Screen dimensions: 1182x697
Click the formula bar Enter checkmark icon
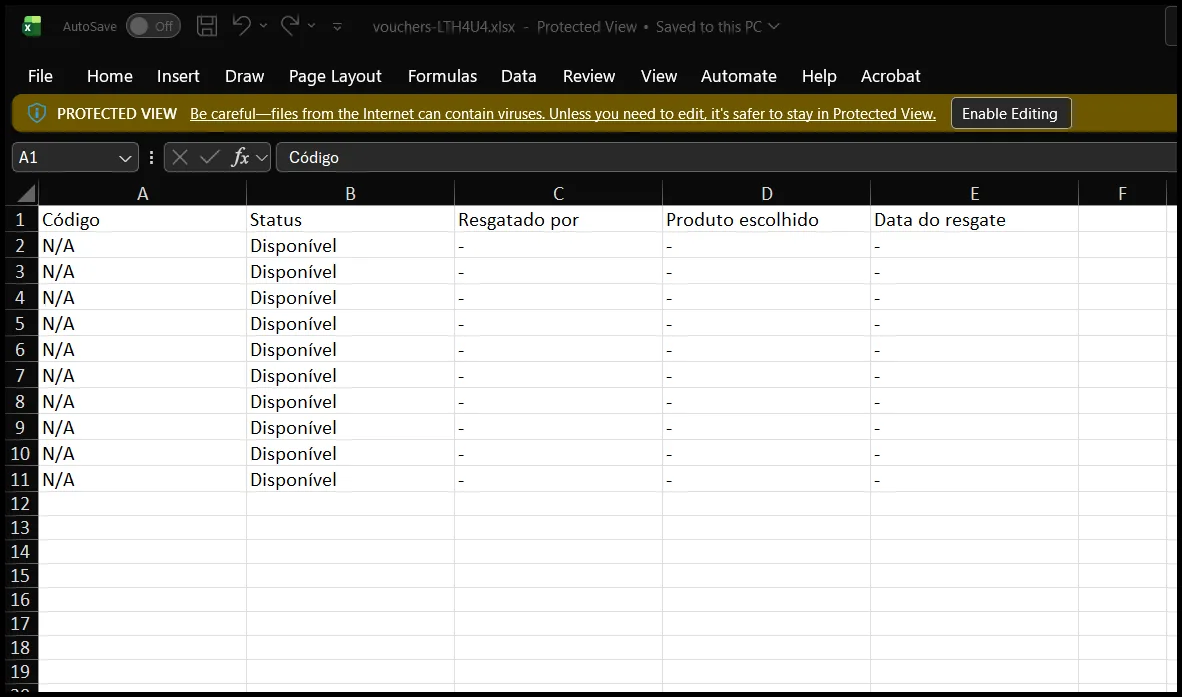pyautogui.click(x=210, y=157)
